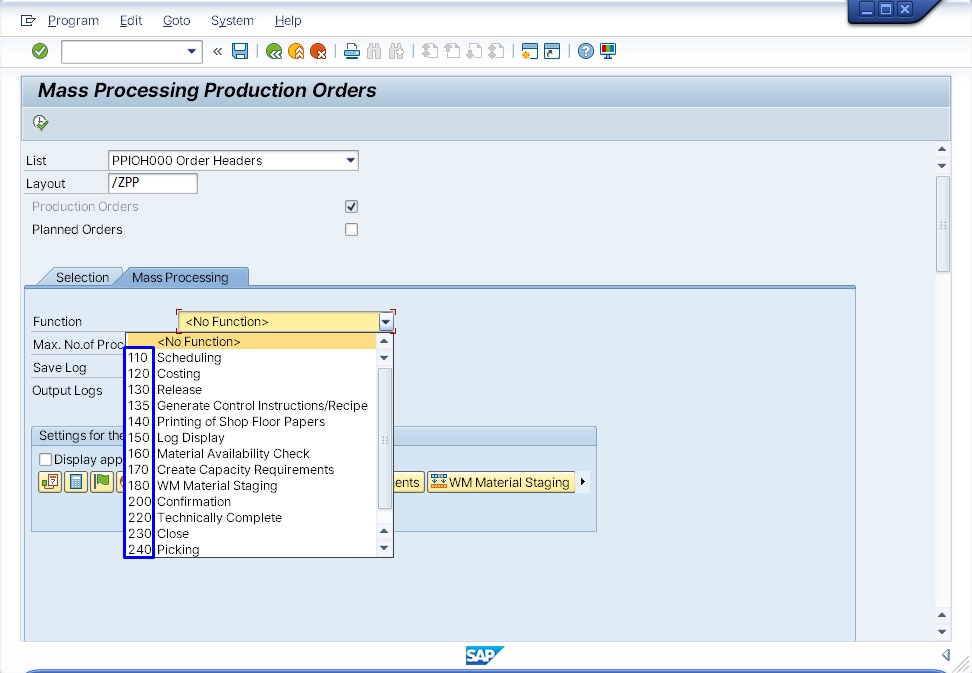Open the Help question mark icon
The width and height of the screenshot is (972, 673).
click(586, 51)
